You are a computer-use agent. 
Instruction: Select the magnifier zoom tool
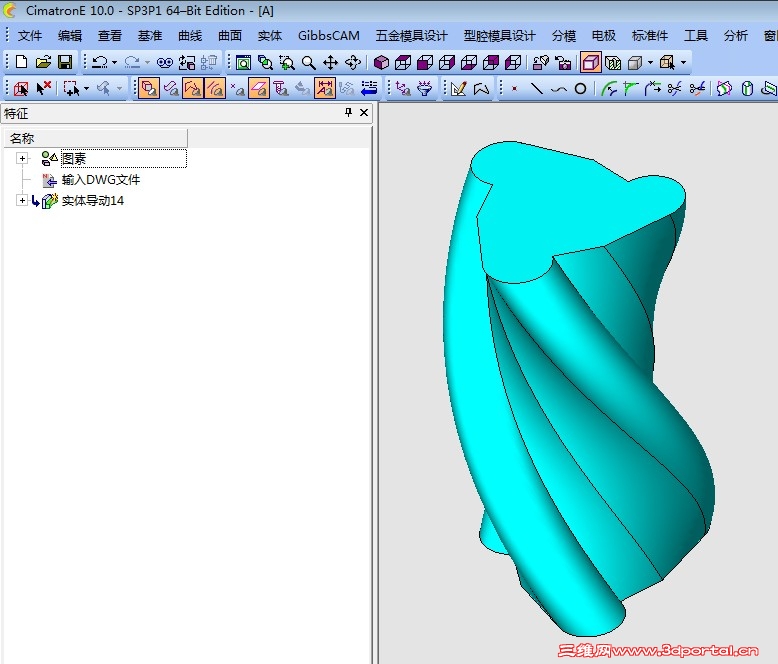pos(309,63)
